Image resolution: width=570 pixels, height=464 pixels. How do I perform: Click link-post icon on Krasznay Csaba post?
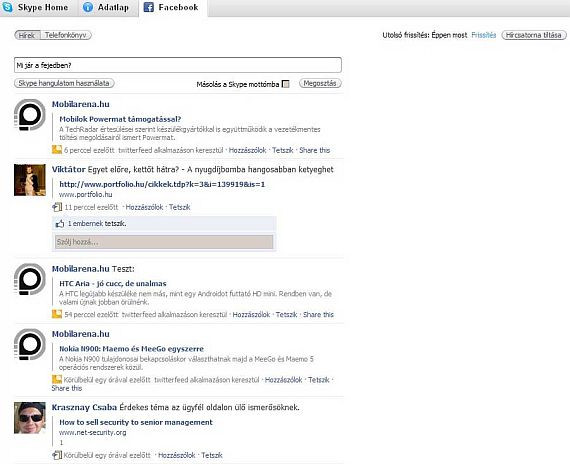pos(57,455)
